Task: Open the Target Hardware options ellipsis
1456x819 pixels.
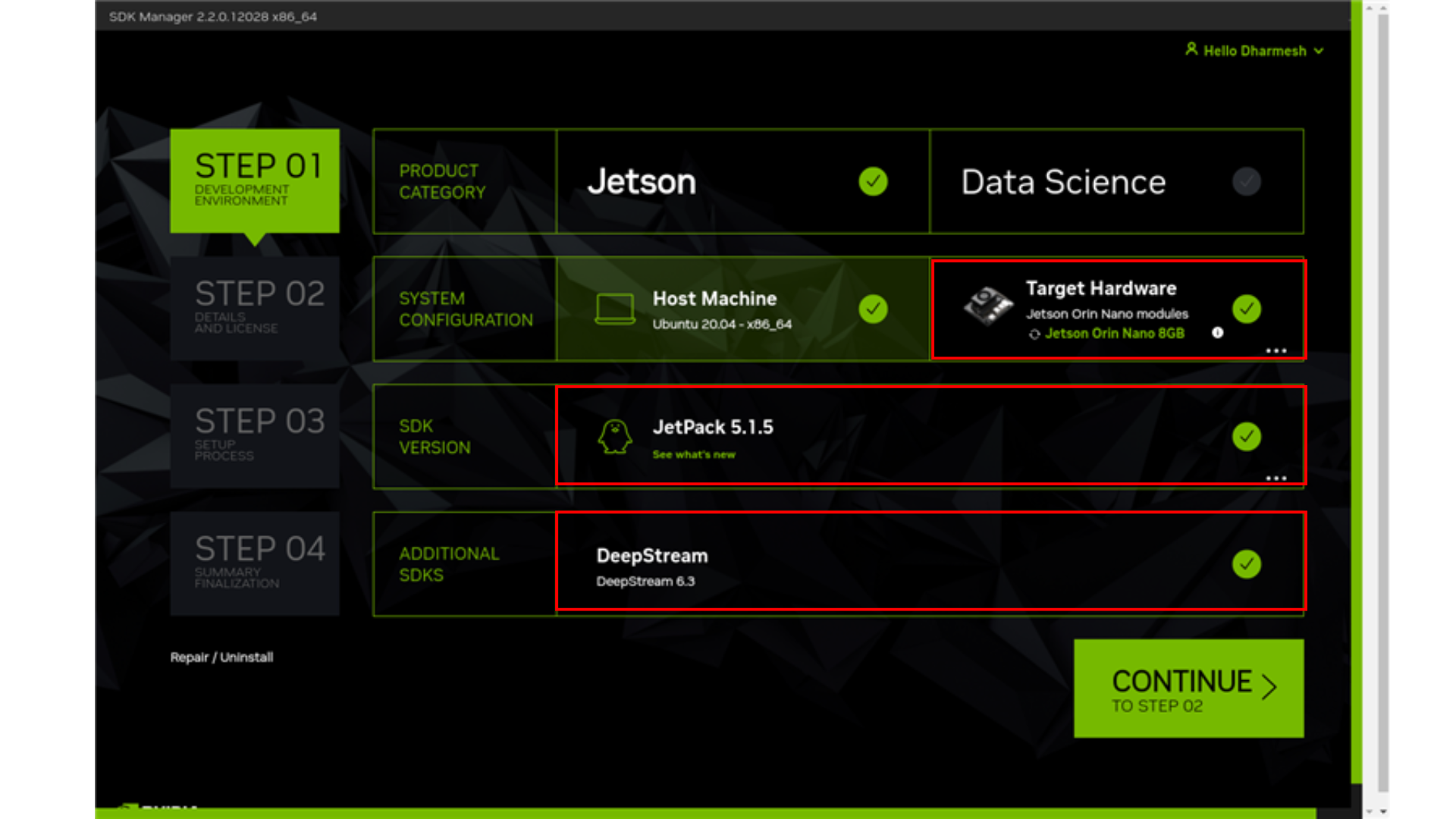Action: (1276, 351)
